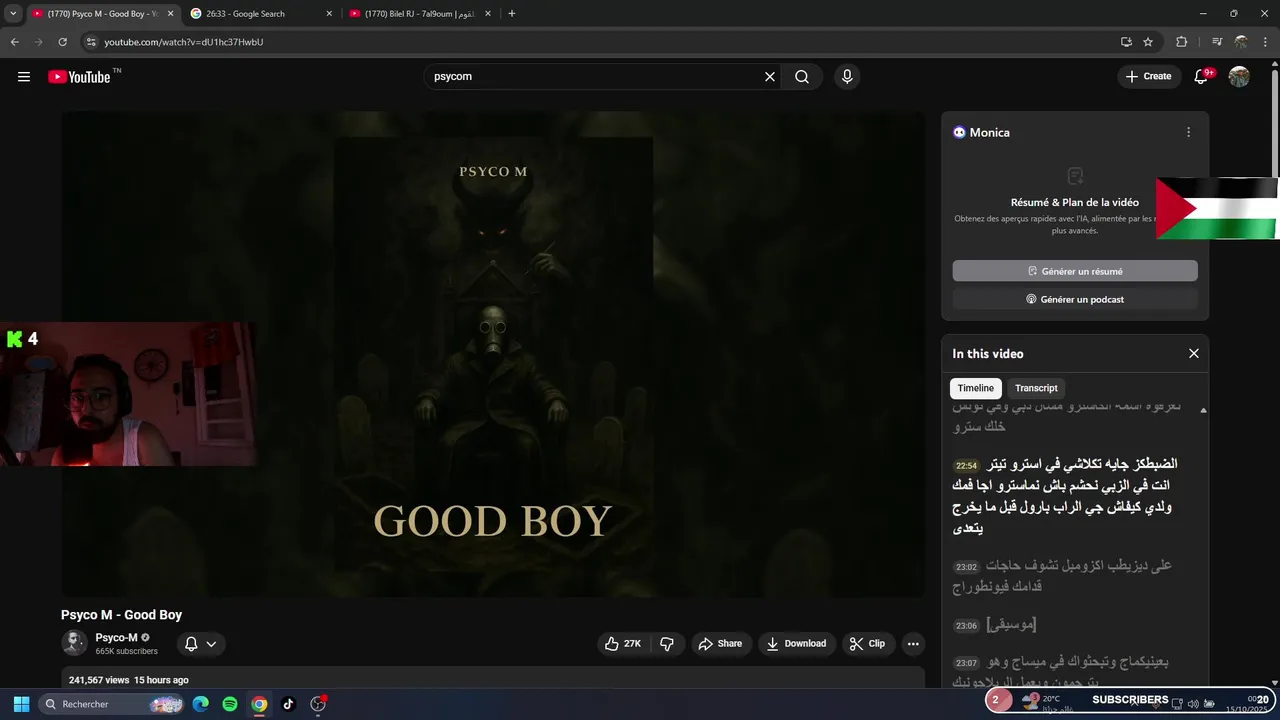Screen dimensions: 1280x720
Task: Open Microsoft Edge from taskbar
Action: click(x=201, y=704)
